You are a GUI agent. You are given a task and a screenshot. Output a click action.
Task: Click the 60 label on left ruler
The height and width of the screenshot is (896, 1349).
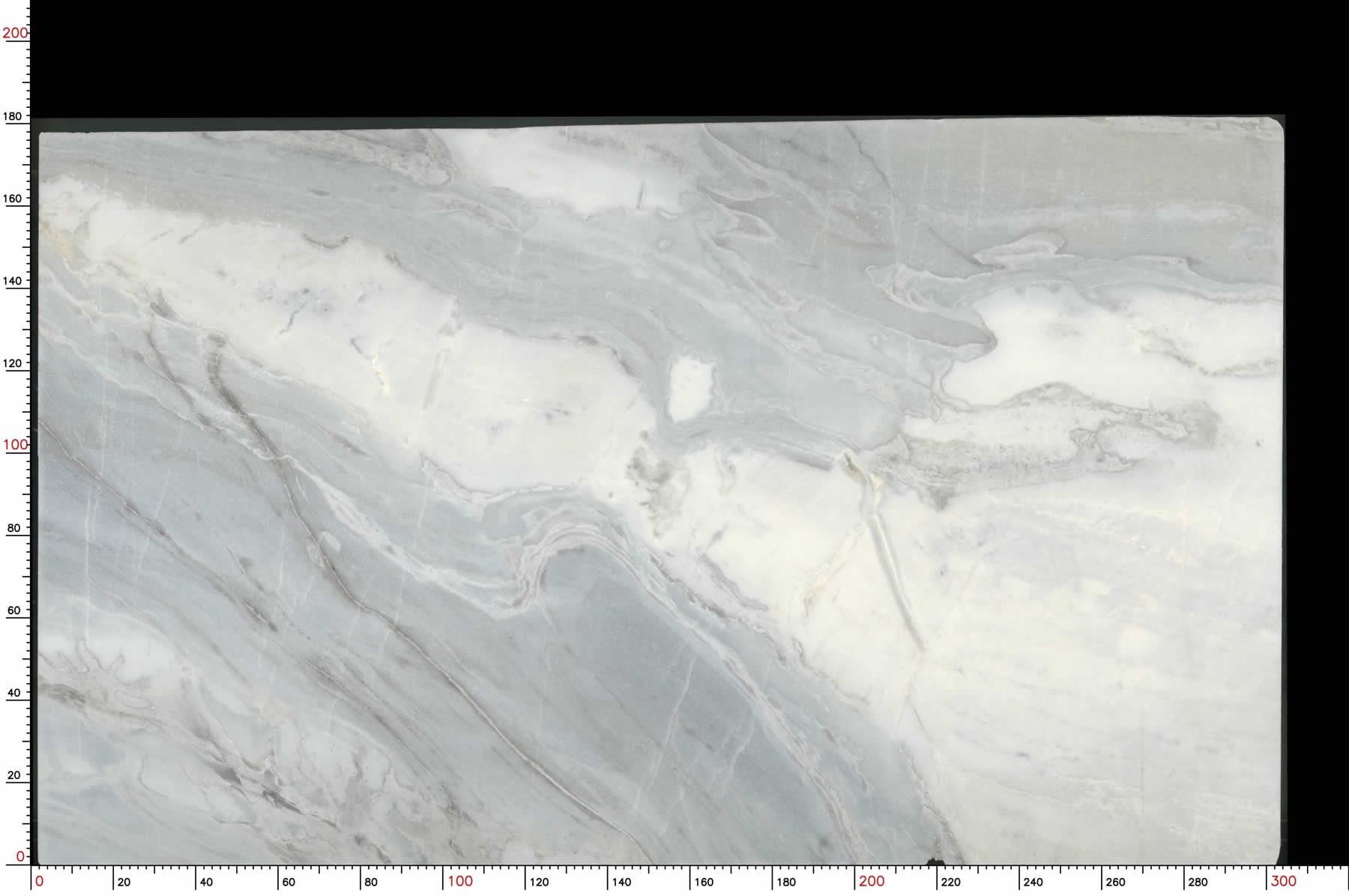pos(13,611)
